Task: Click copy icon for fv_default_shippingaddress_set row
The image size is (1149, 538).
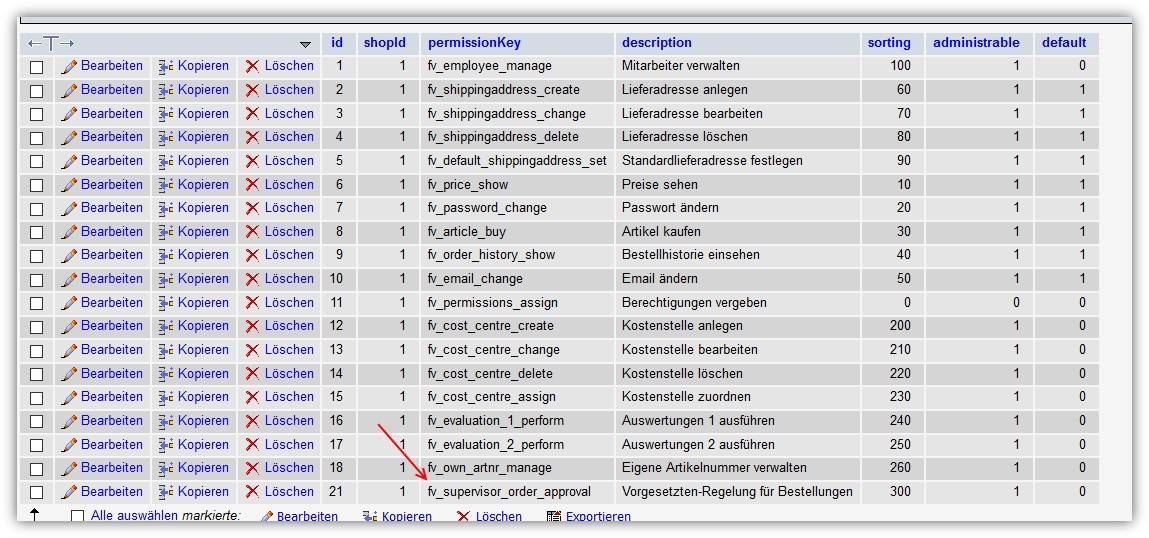Action: [166, 161]
